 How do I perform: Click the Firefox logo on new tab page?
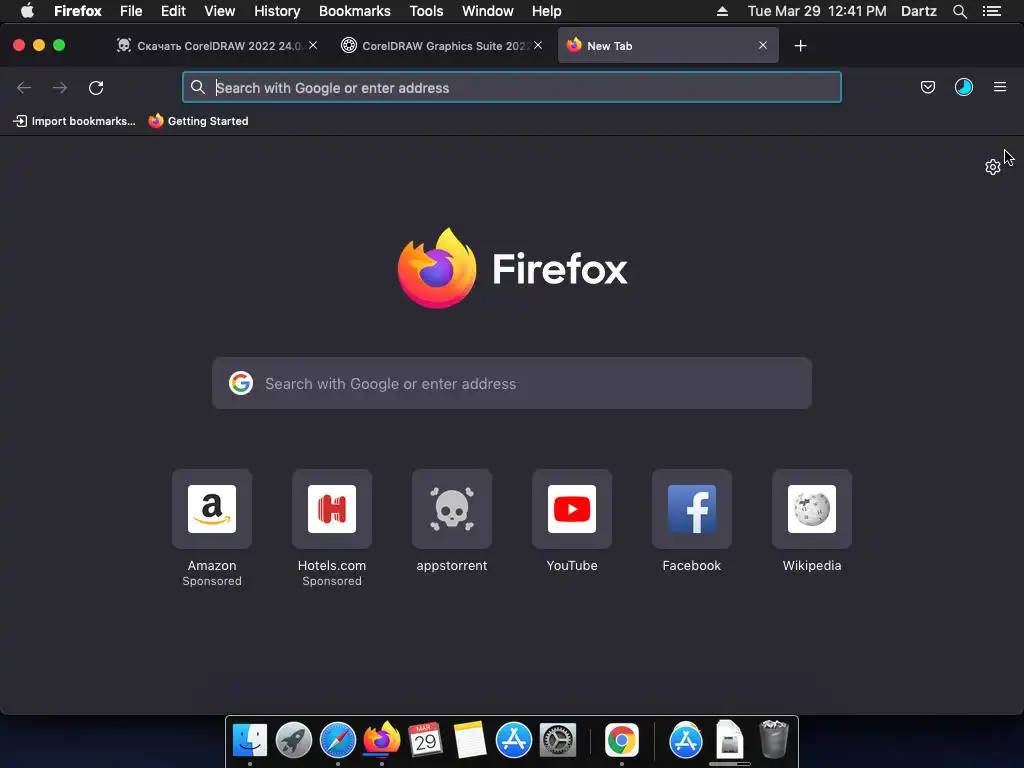(x=437, y=268)
